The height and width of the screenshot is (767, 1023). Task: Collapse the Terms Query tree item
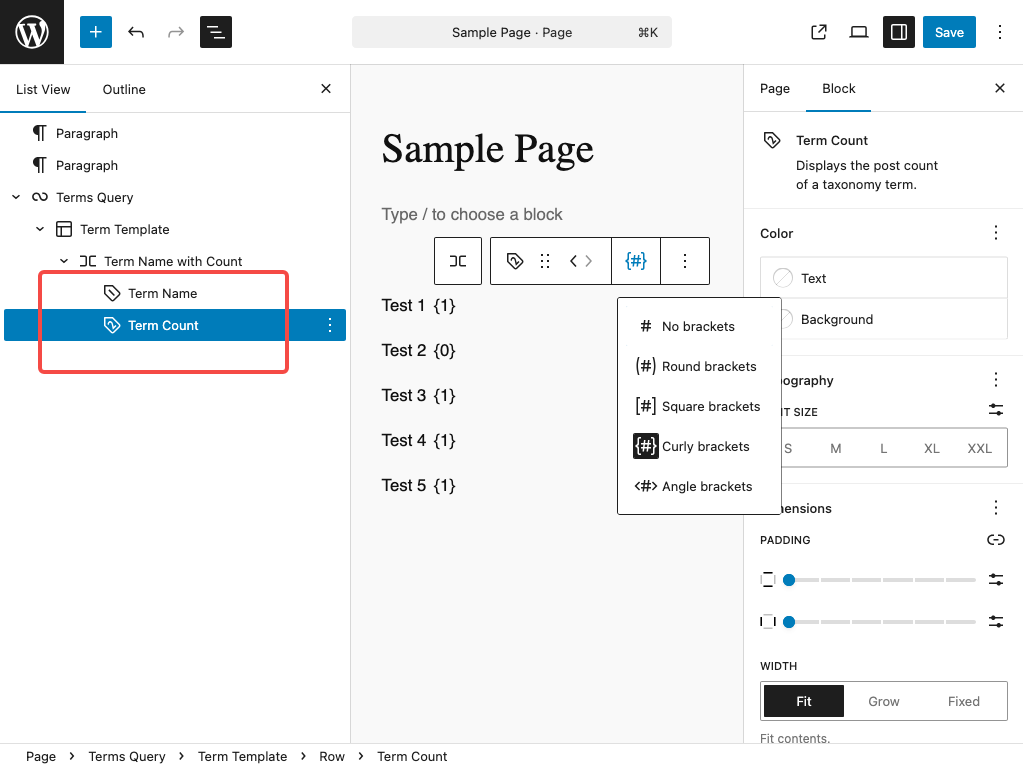pyautogui.click(x=16, y=197)
